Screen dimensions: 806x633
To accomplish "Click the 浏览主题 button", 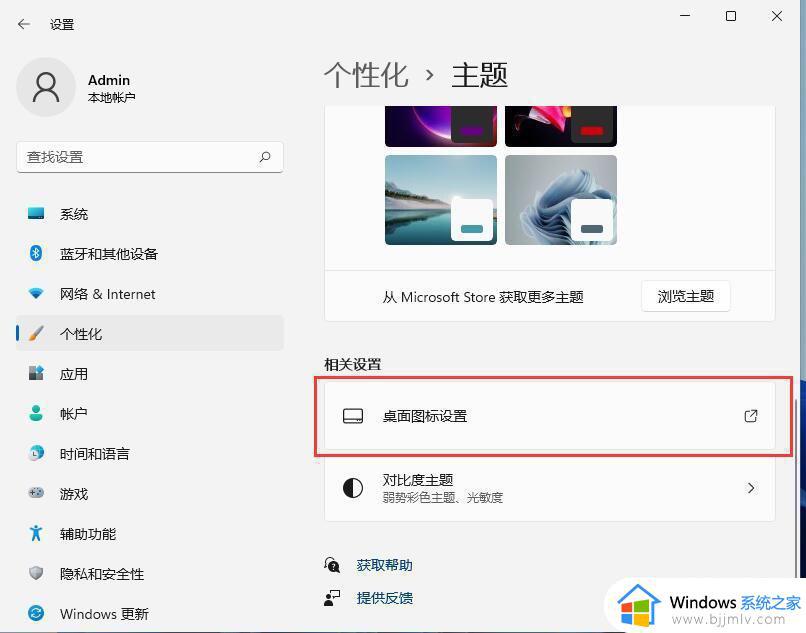I will point(685,296).
